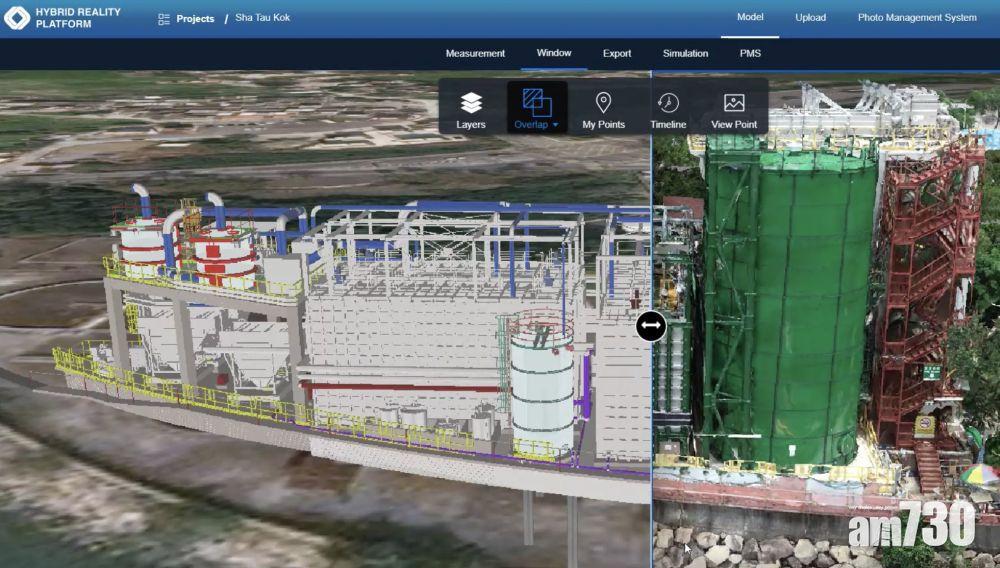Select the Overlap window mode icon
The height and width of the screenshot is (568, 1000).
(537, 102)
